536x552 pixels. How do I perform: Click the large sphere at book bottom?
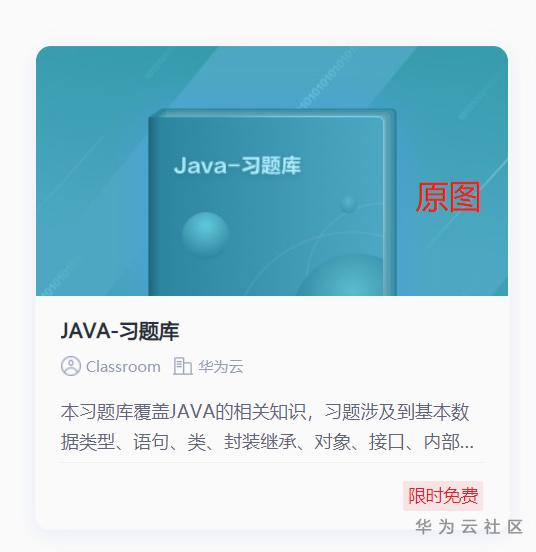(340, 276)
